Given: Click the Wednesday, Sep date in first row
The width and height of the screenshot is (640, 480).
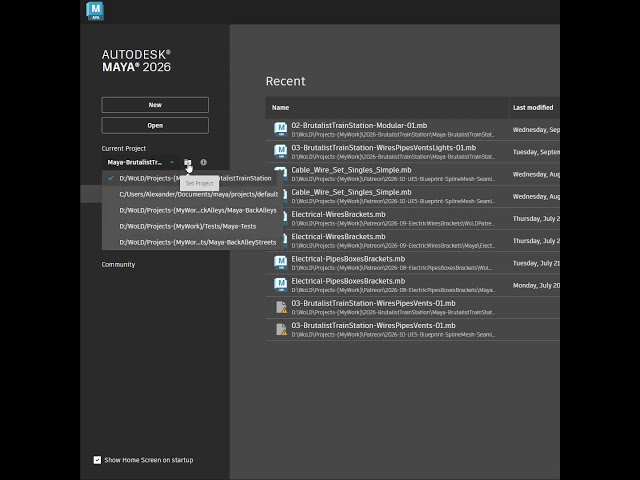Looking at the screenshot, I should 536,130.
